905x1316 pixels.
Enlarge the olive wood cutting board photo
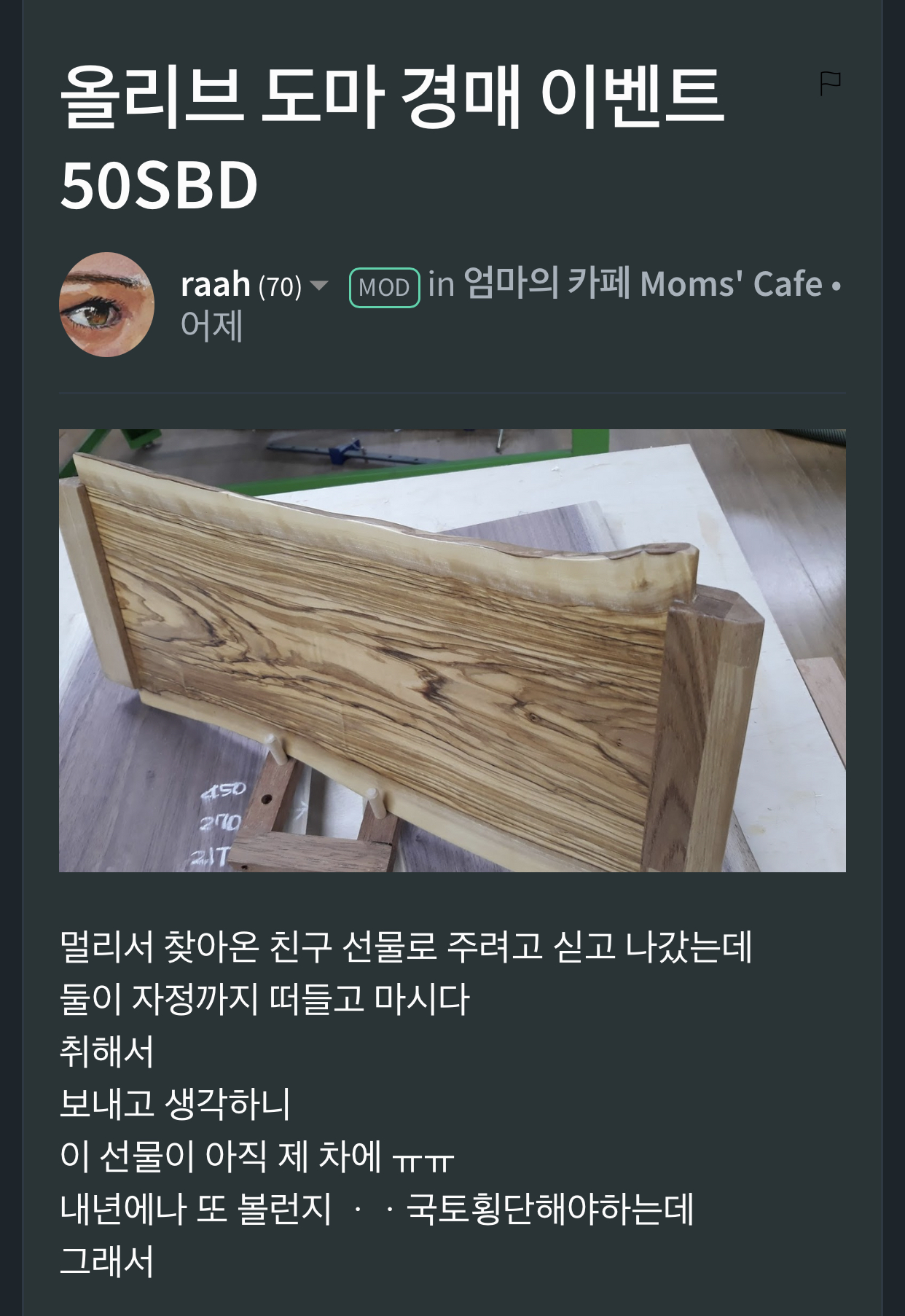[x=452, y=650]
